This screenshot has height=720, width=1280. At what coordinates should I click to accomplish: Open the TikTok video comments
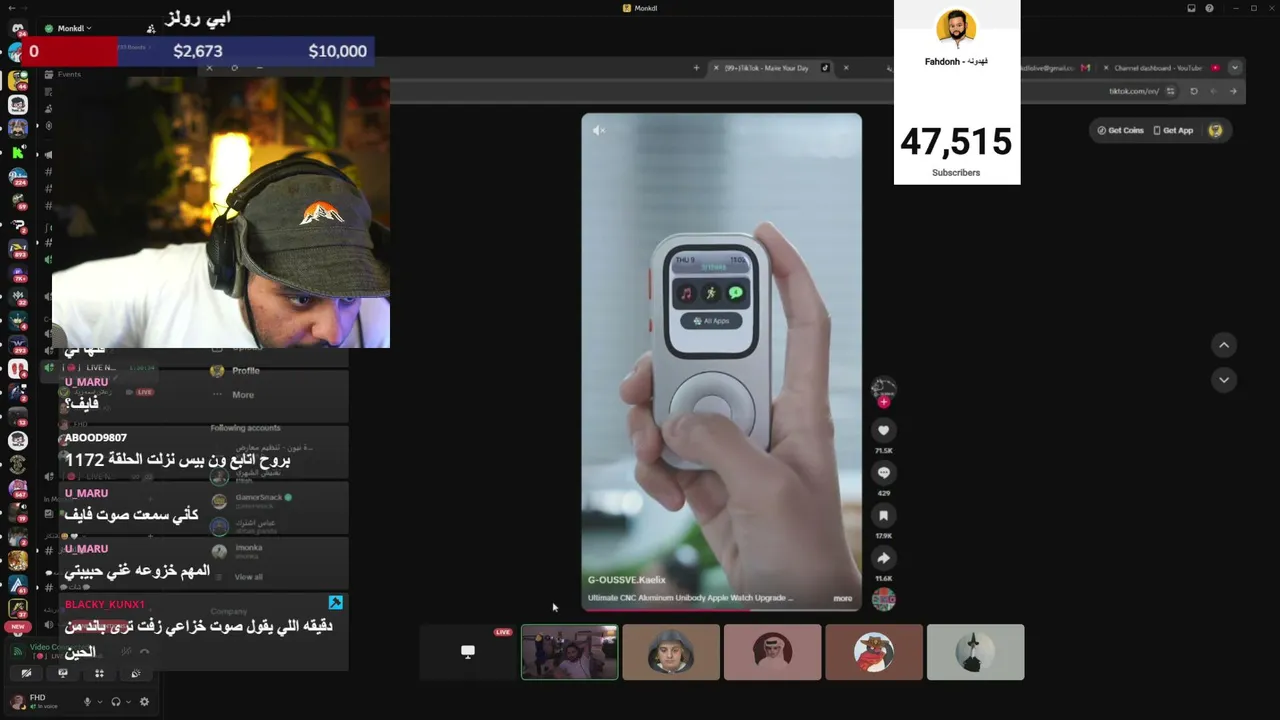883,472
